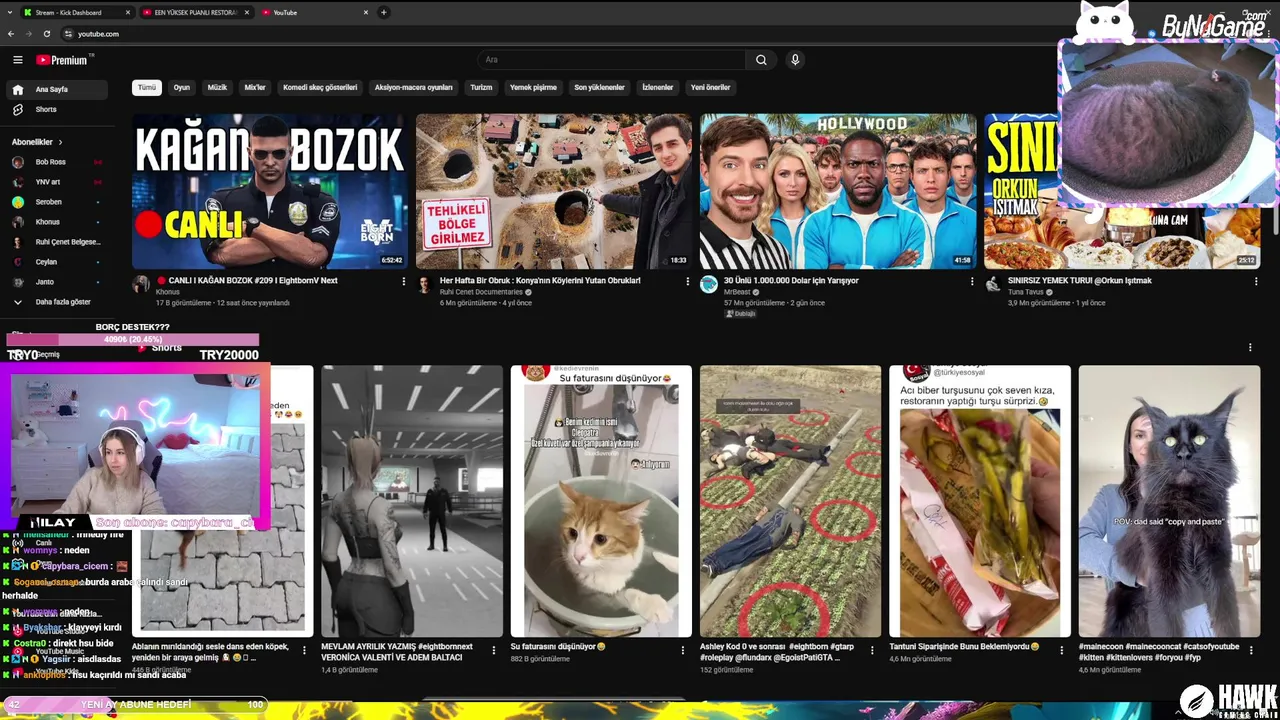Viewport: 1280px width, 720px height.
Task: Open MrBeast Hollywood video thumbnail
Action: point(838,191)
